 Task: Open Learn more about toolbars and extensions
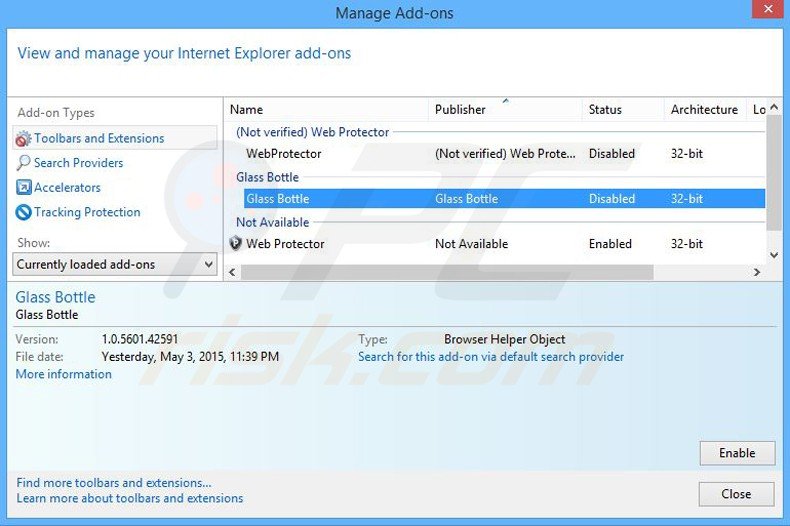click(129, 498)
